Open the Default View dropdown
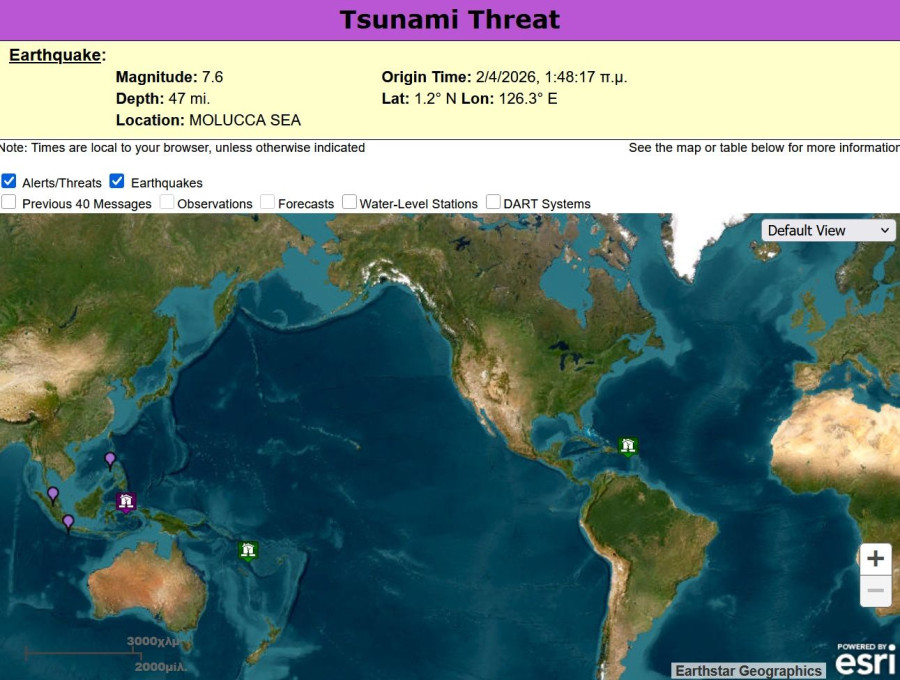The width and height of the screenshot is (900, 680). pos(827,230)
